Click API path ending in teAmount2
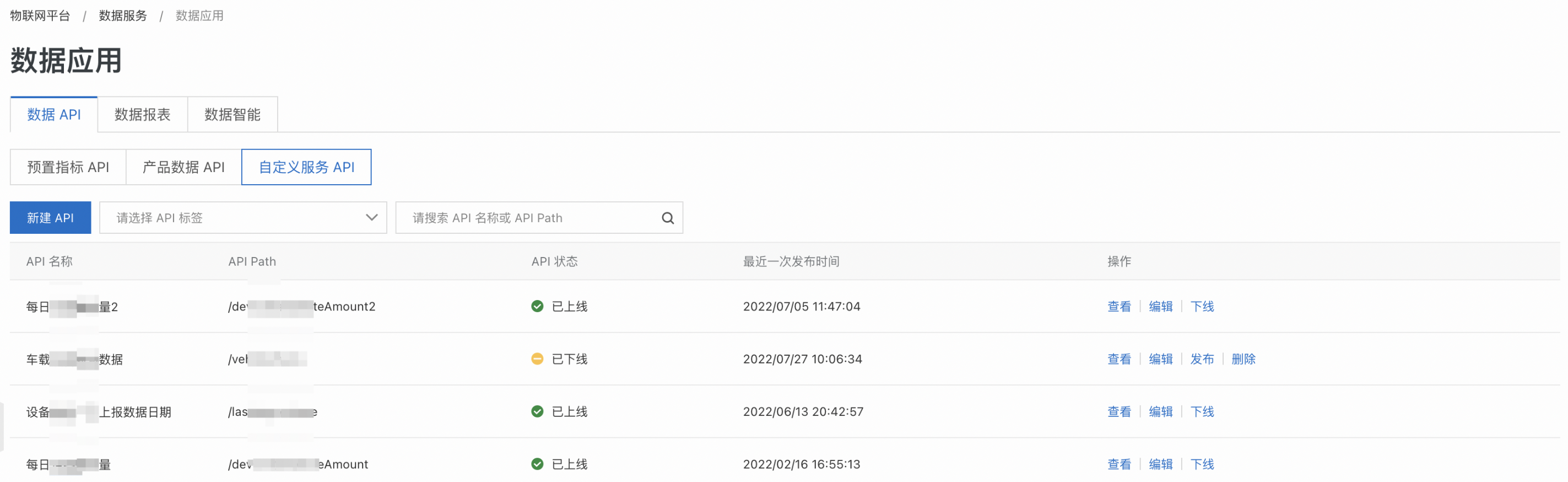Screen dimensions: 1568x482 (301, 307)
